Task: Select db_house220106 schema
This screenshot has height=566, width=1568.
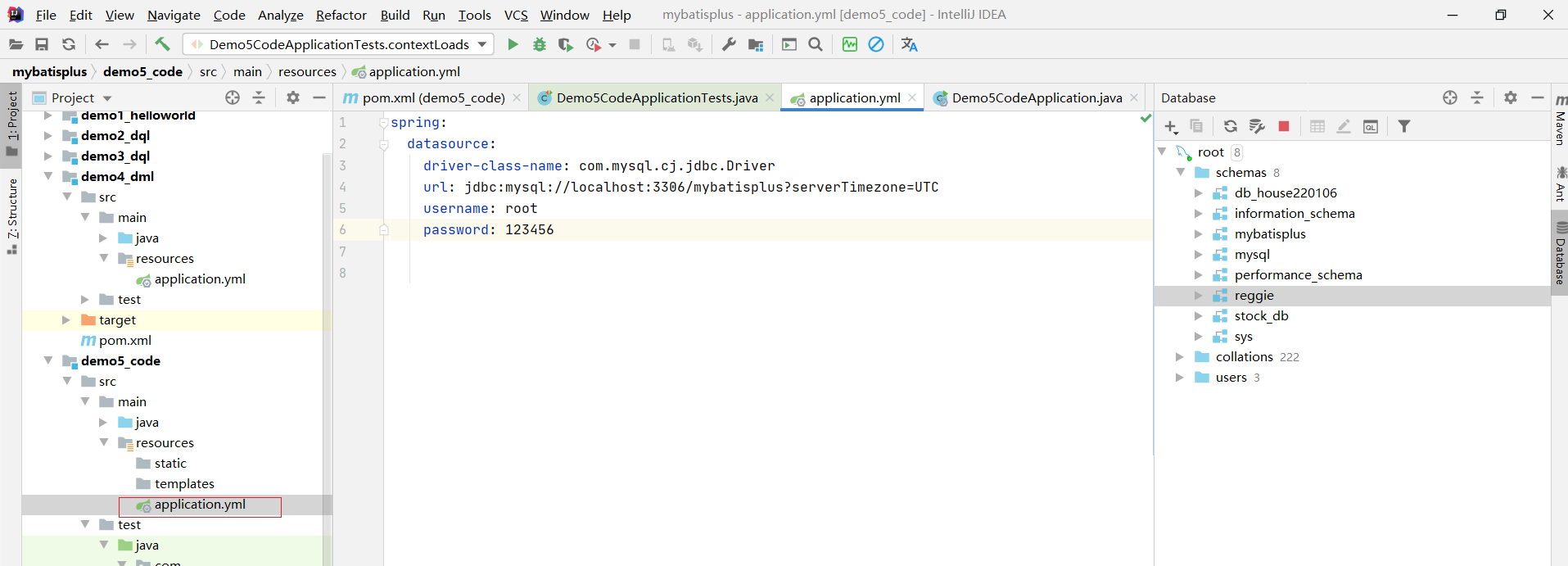Action: coord(1285,193)
